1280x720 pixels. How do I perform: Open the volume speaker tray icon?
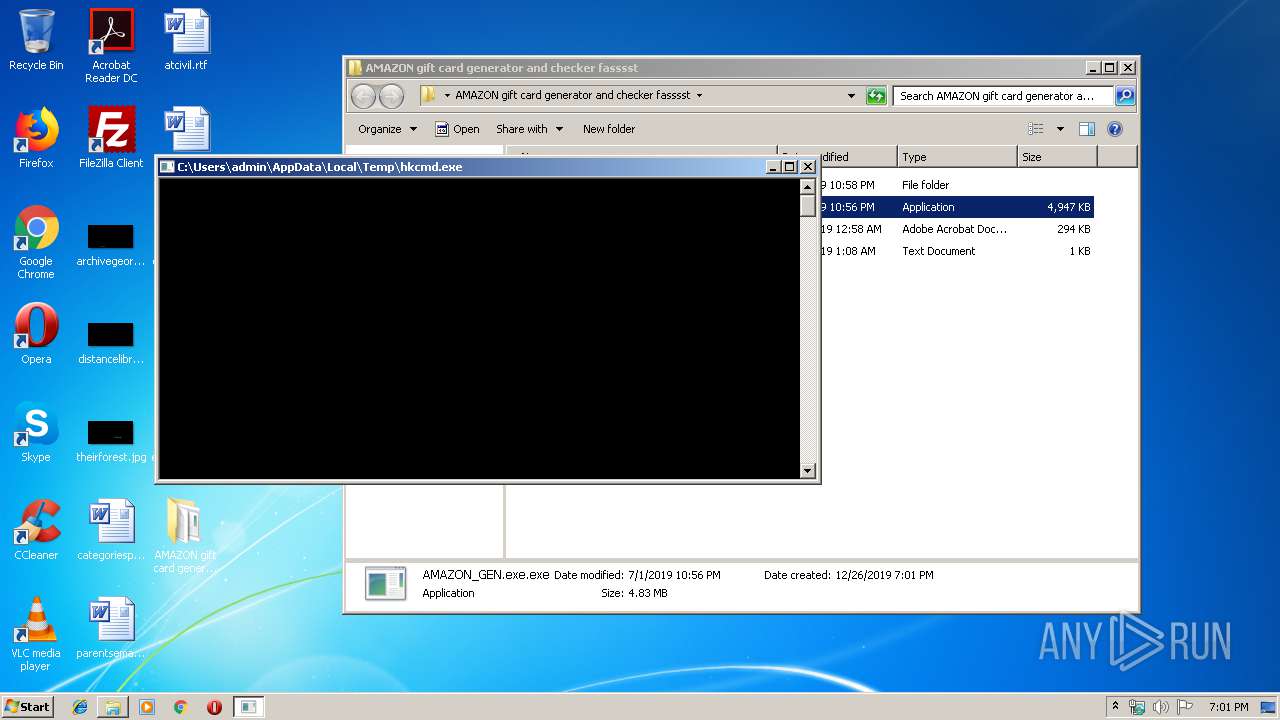coord(1161,707)
